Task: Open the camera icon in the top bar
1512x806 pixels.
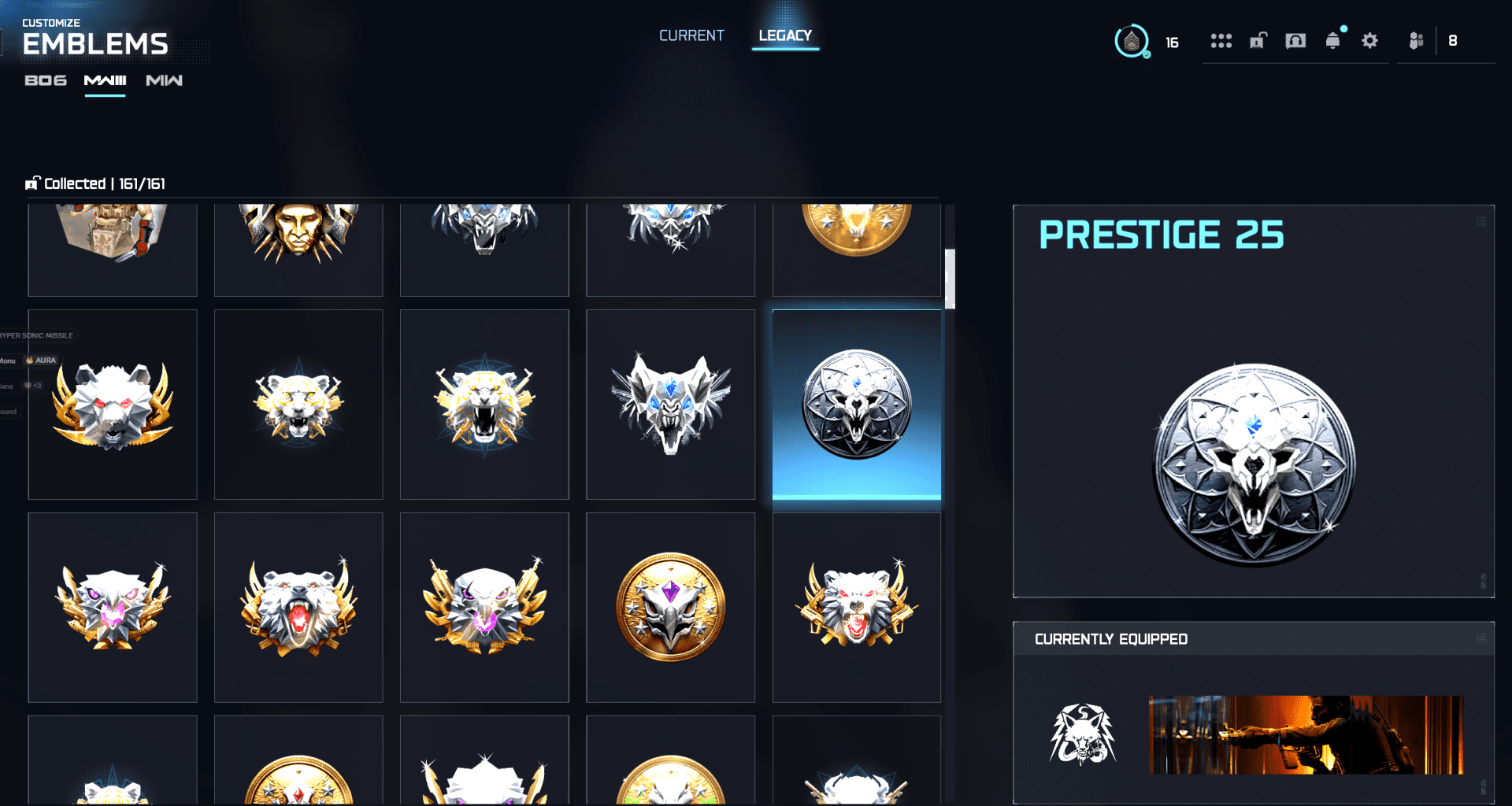Action: [x=1295, y=41]
